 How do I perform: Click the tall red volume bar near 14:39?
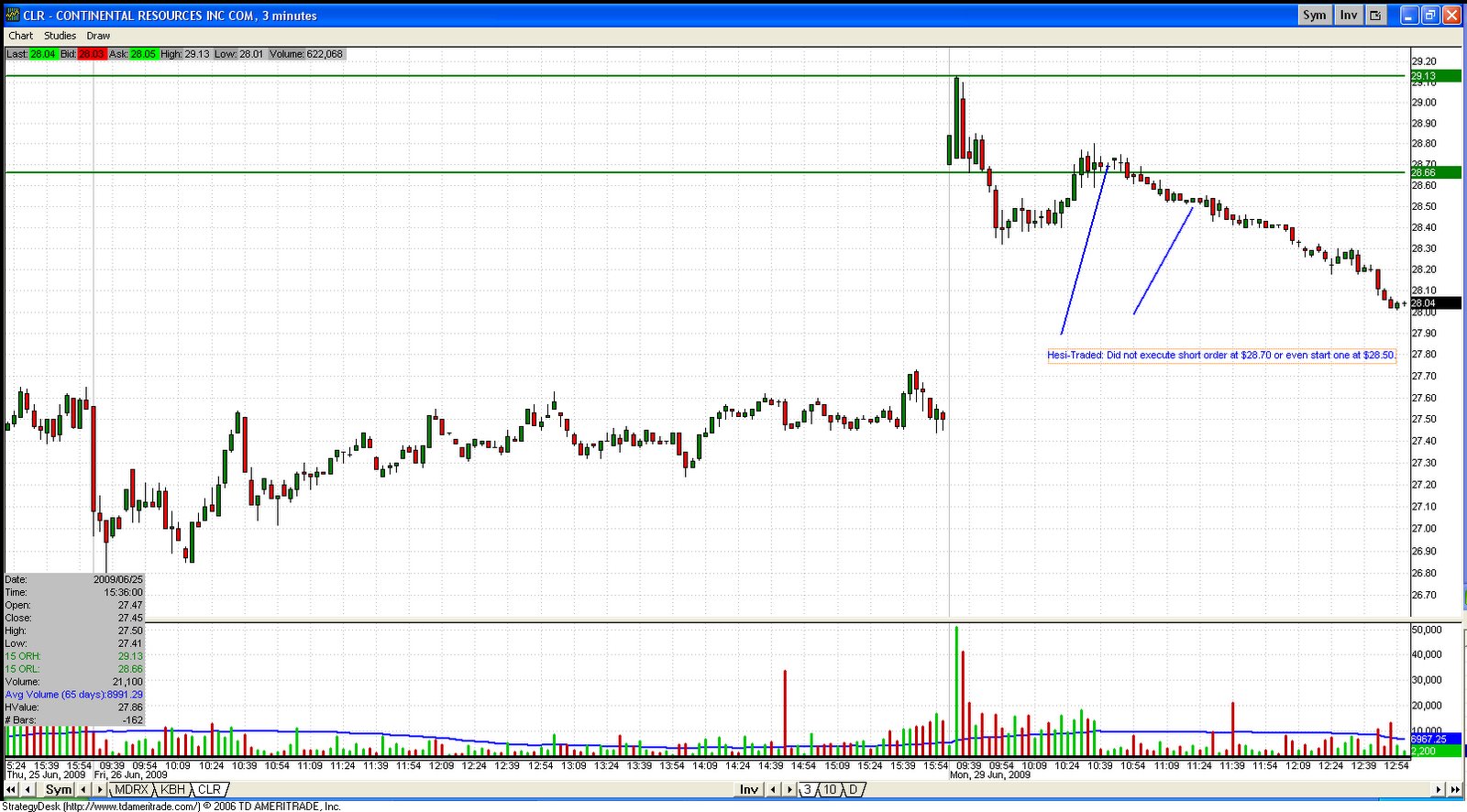pos(785,712)
